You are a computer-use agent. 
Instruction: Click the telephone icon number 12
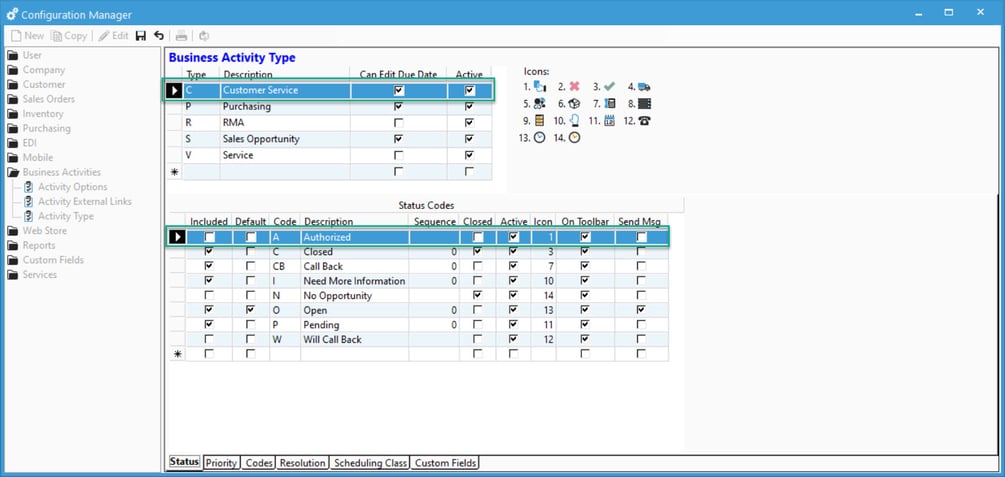tap(645, 121)
